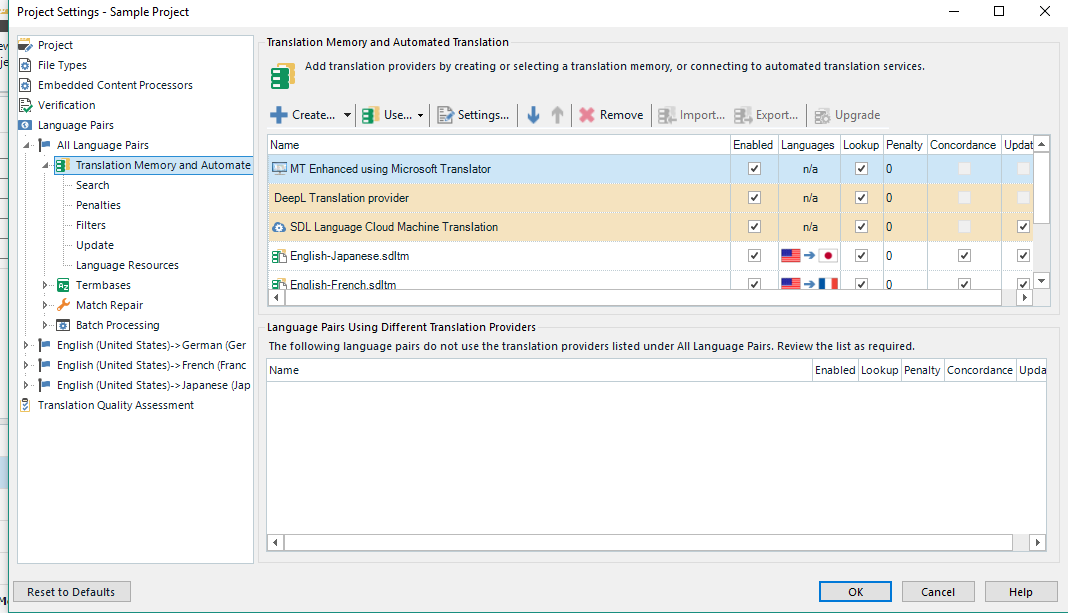The image size is (1068, 613).
Task: Expand the Batch Processing node
Action: point(45,325)
